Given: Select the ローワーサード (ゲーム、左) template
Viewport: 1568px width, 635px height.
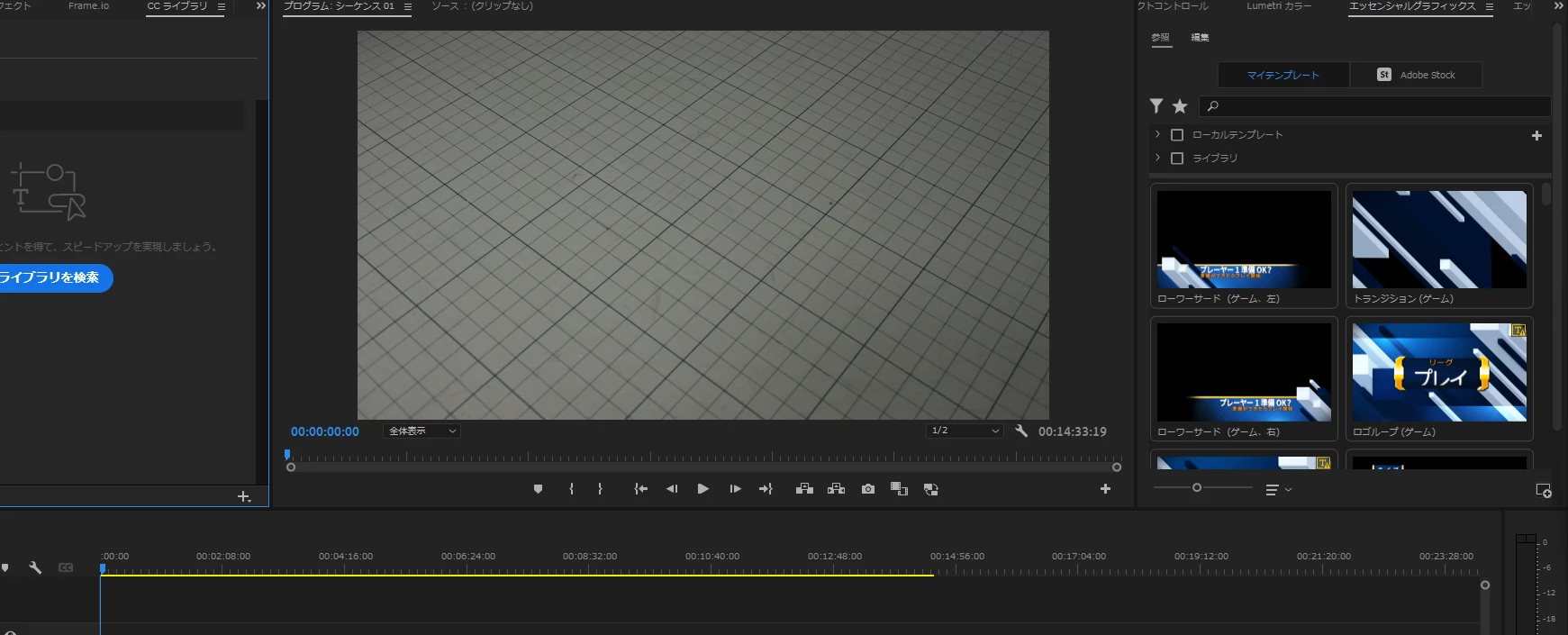Looking at the screenshot, I should click(1244, 246).
